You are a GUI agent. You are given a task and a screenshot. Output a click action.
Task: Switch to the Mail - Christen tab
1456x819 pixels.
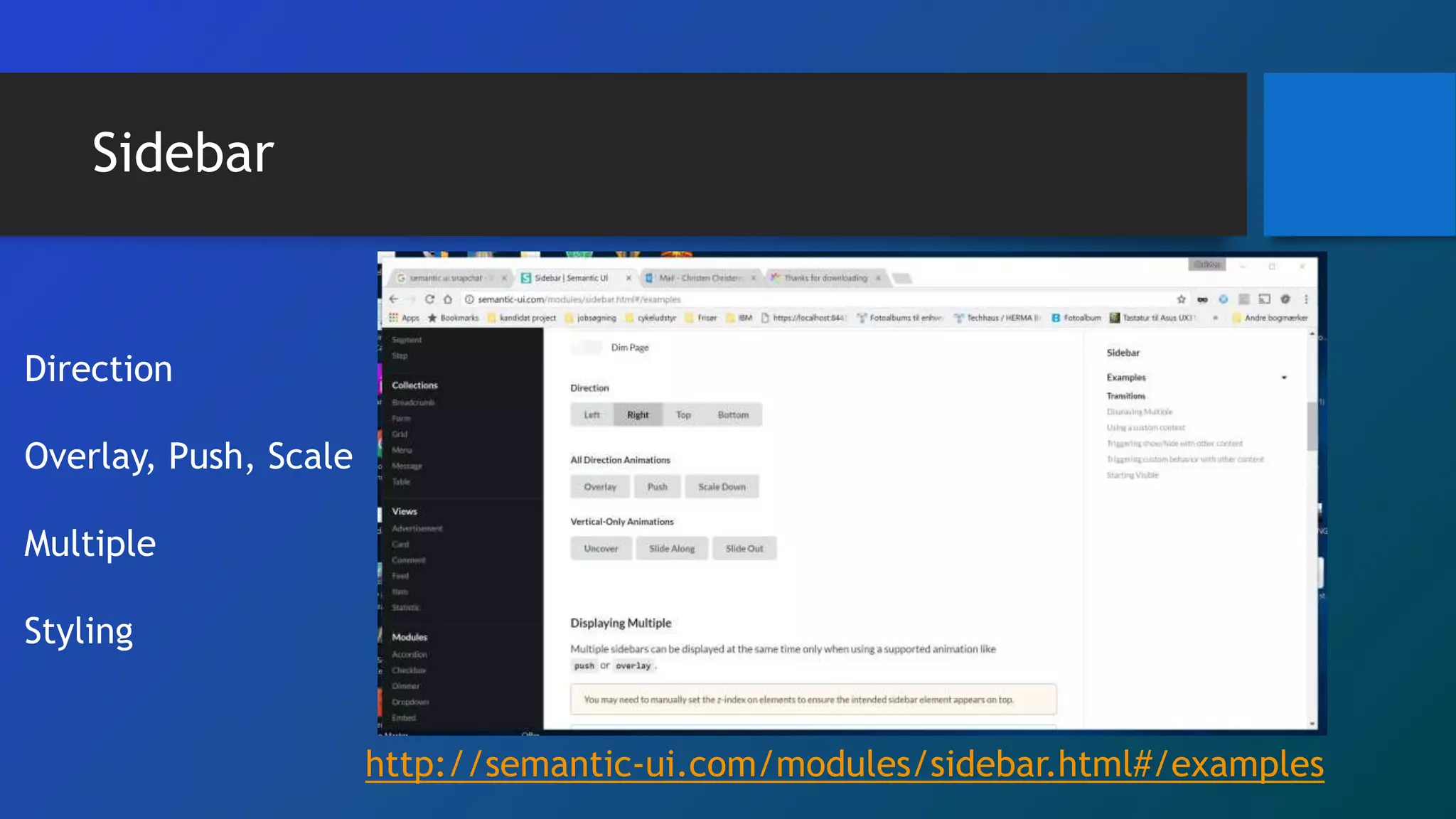(700, 278)
